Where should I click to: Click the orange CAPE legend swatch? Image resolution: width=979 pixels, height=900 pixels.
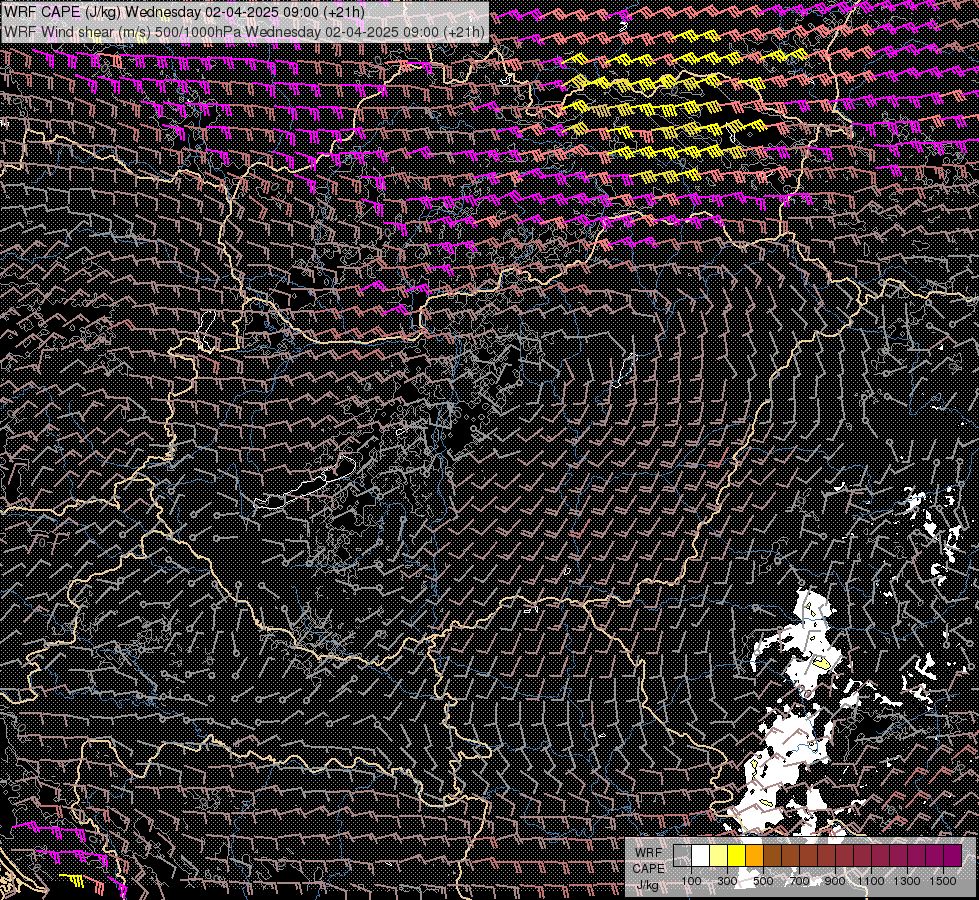point(754,855)
